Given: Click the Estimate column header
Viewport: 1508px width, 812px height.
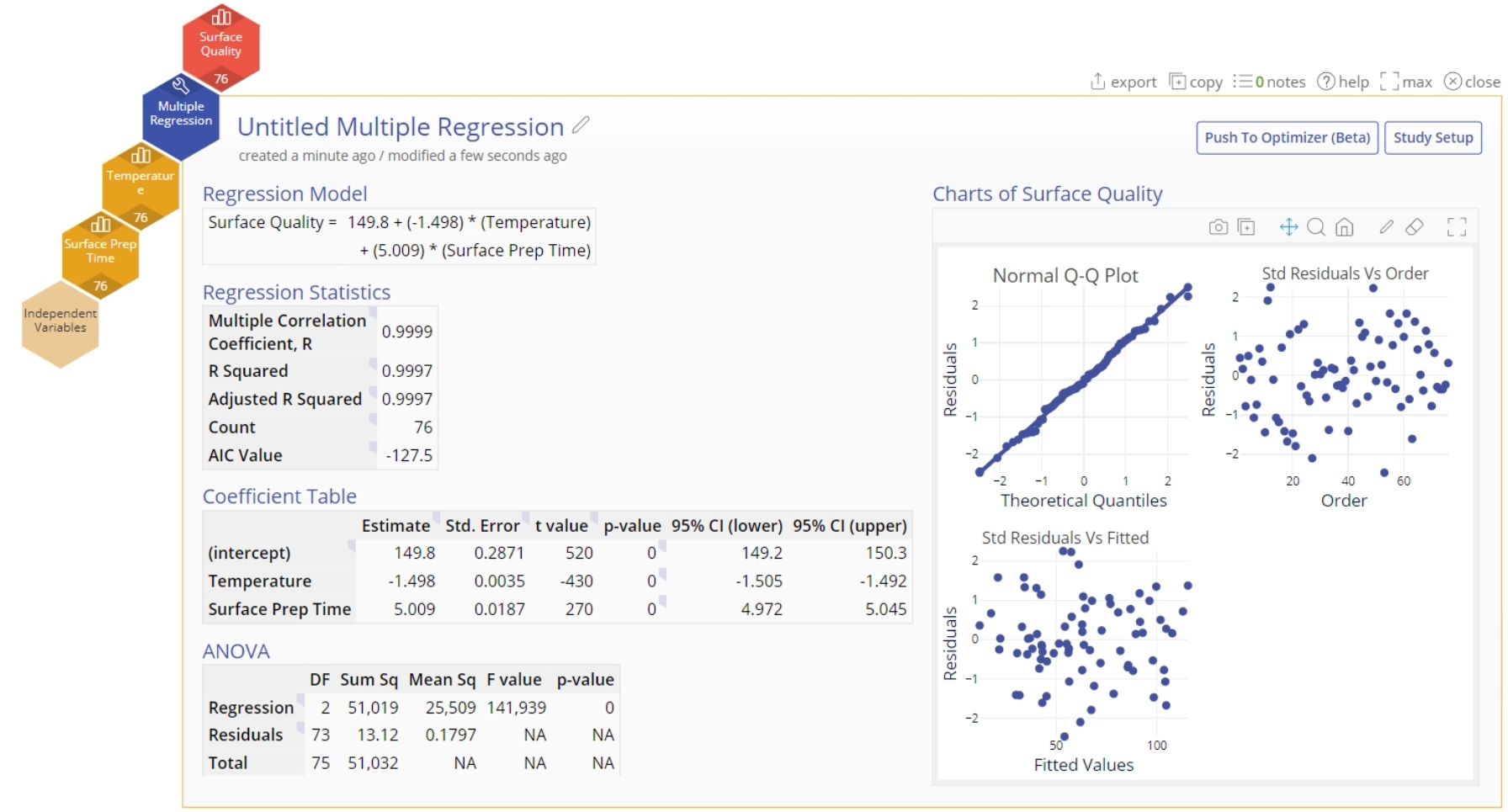Looking at the screenshot, I should (x=396, y=526).
